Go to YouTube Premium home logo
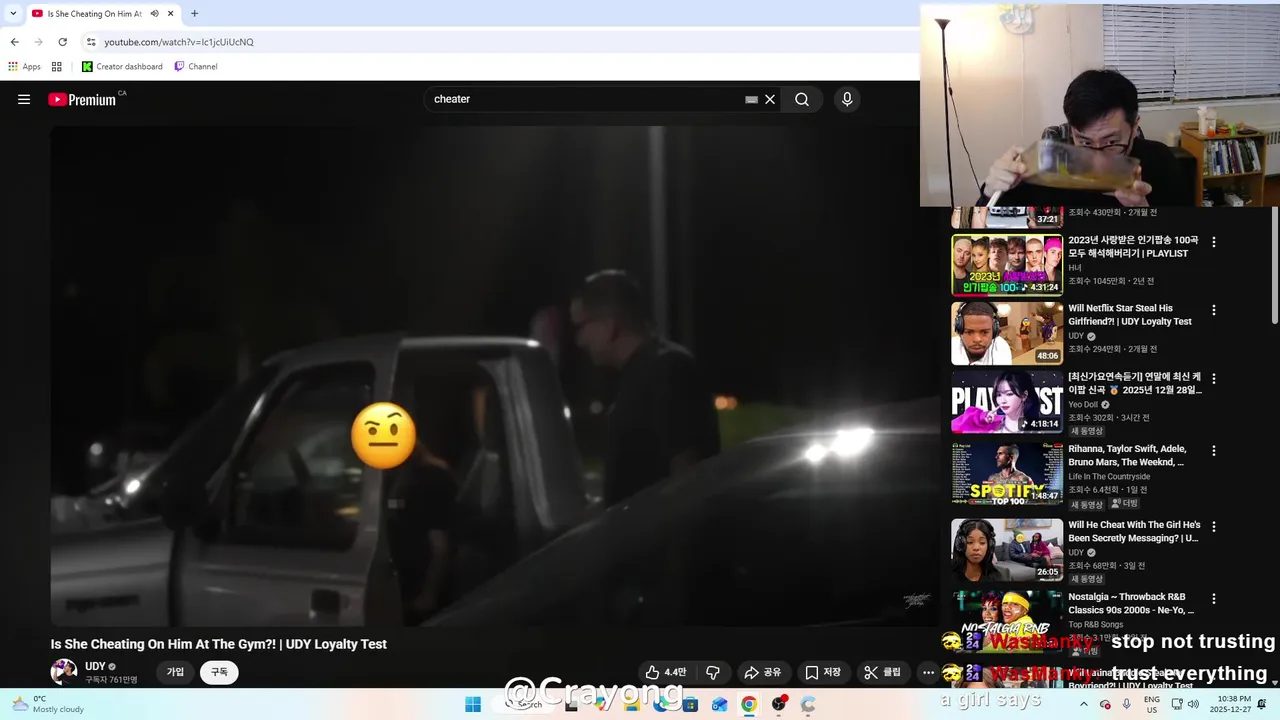1280x720 pixels. pos(83,99)
